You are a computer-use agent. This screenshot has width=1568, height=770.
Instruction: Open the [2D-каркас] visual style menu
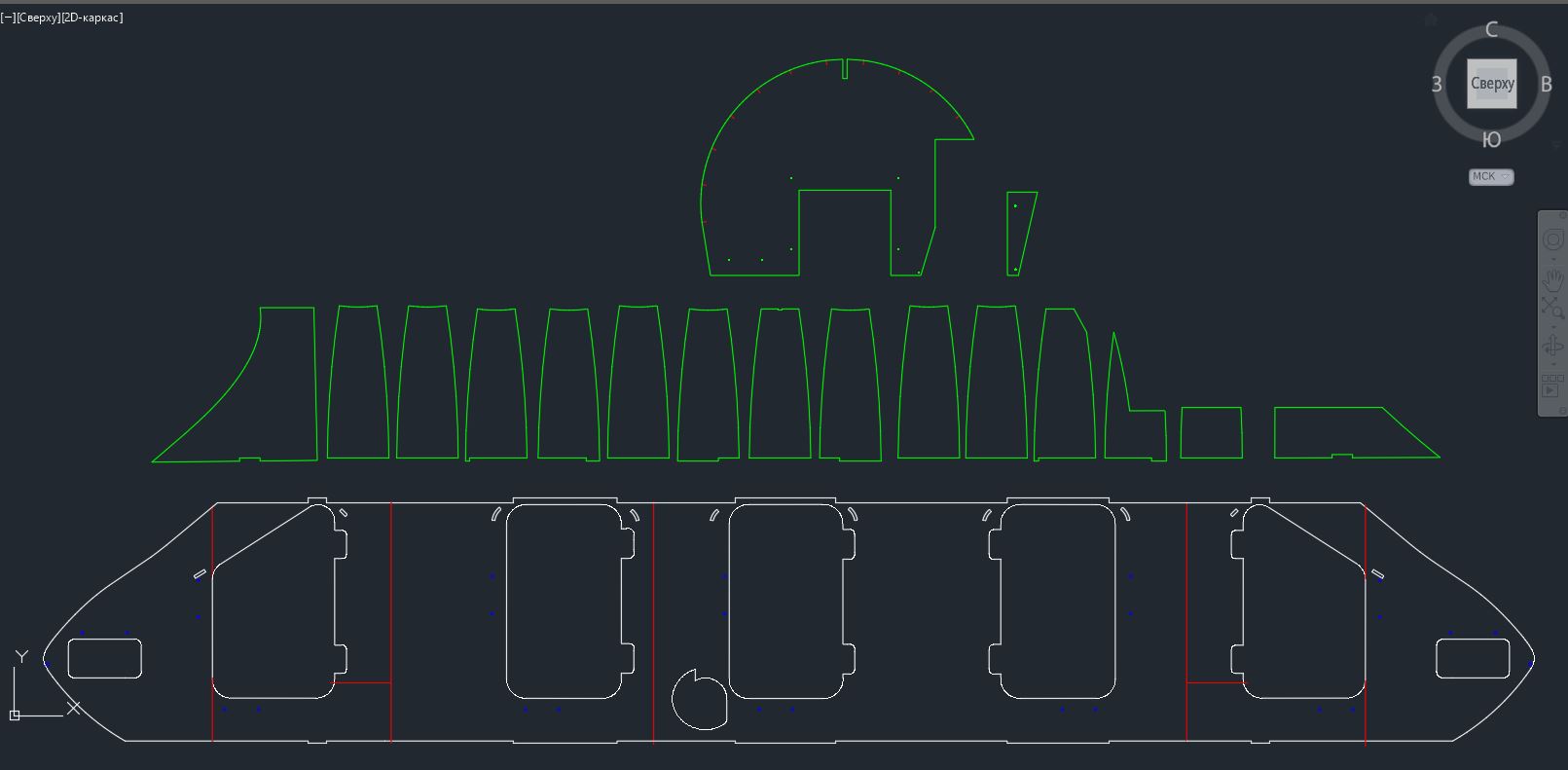click(91, 18)
